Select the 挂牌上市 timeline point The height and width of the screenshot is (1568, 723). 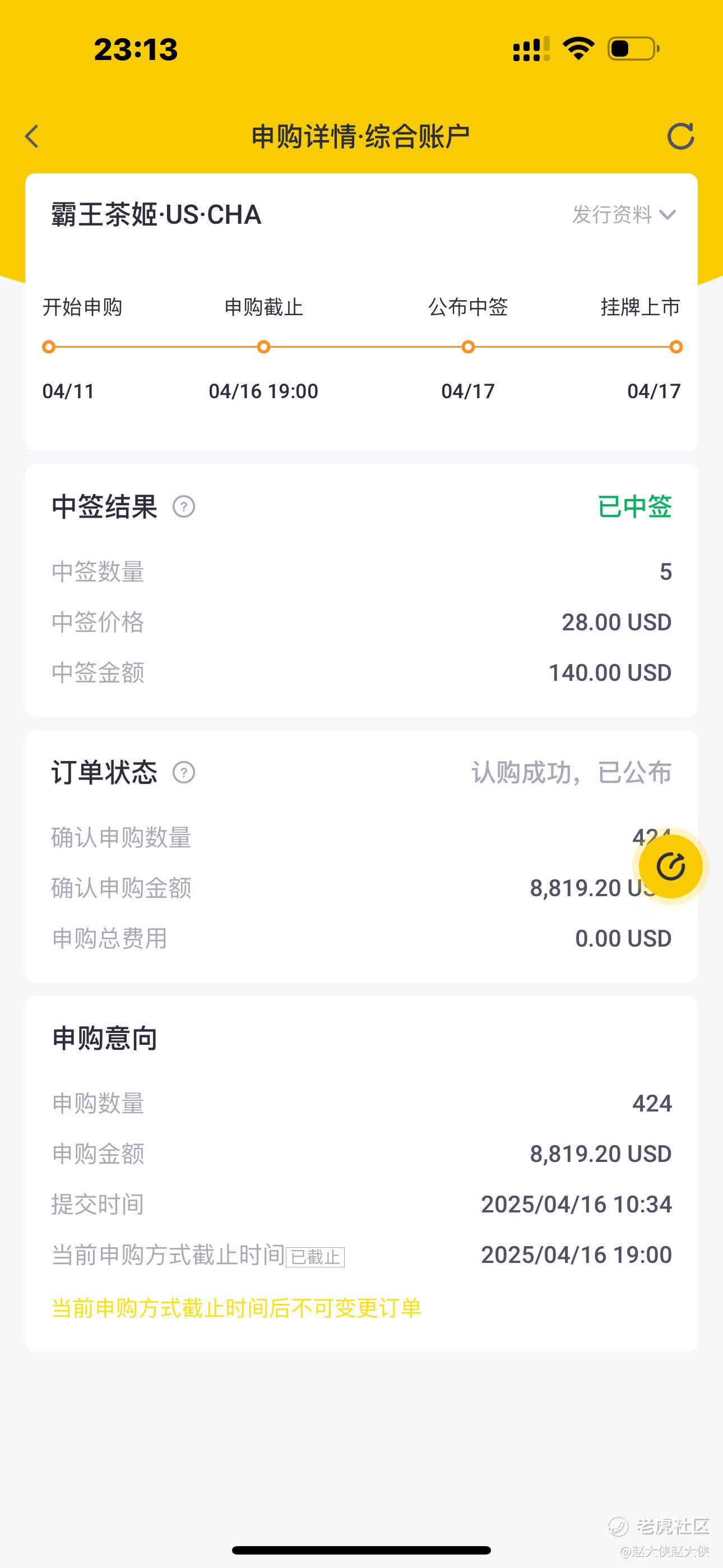click(675, 347)
